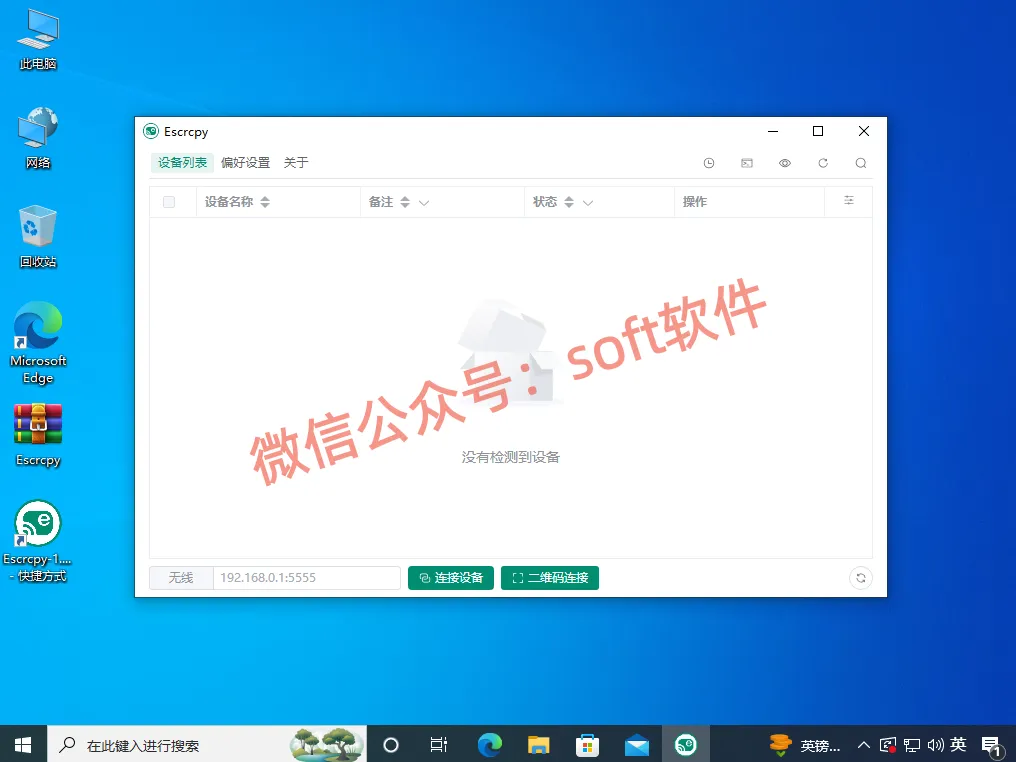Expand the 备注 column filter chevron

(x=424, y=203)
